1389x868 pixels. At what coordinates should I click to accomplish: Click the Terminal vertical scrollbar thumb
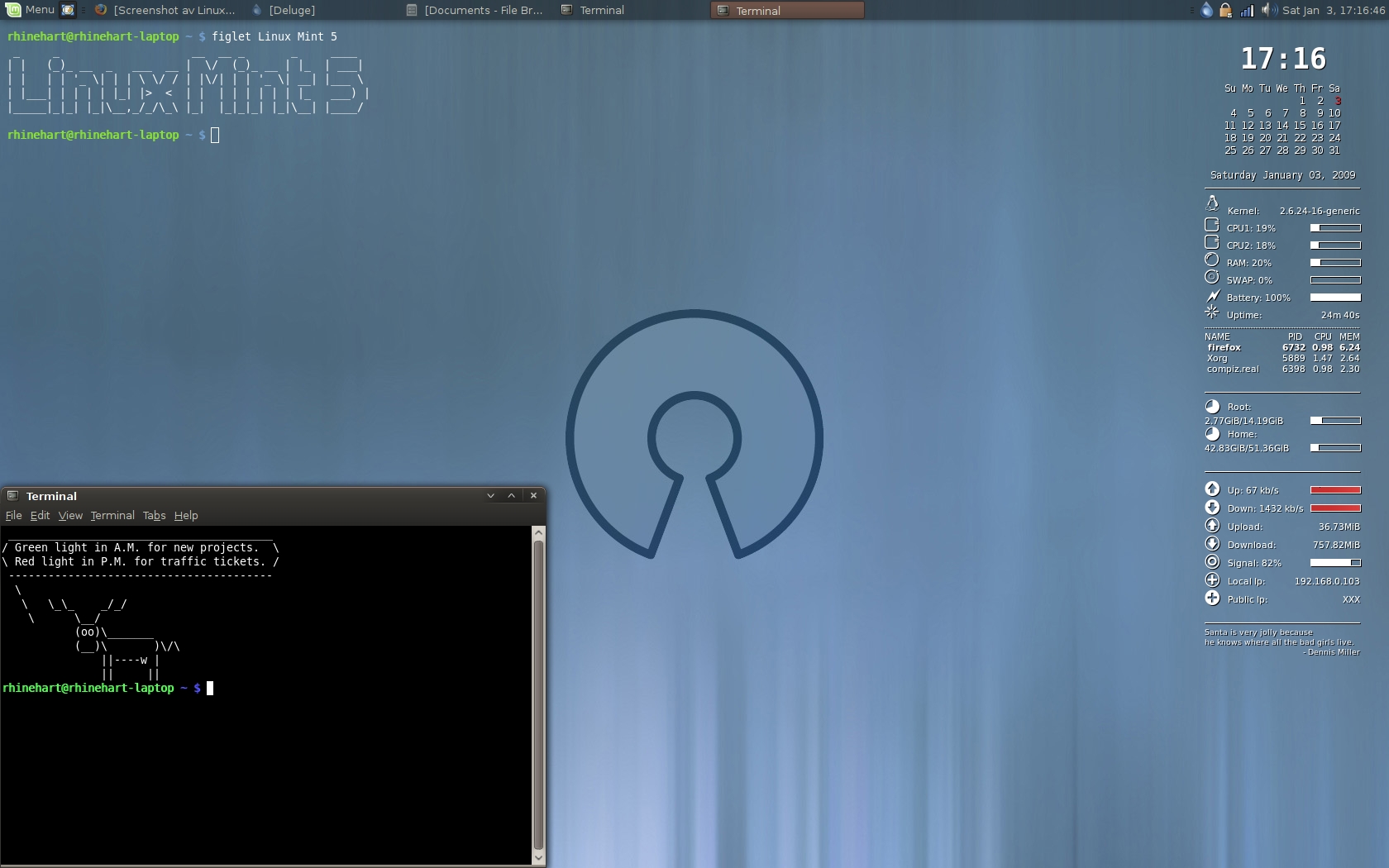tap(538, 695)
